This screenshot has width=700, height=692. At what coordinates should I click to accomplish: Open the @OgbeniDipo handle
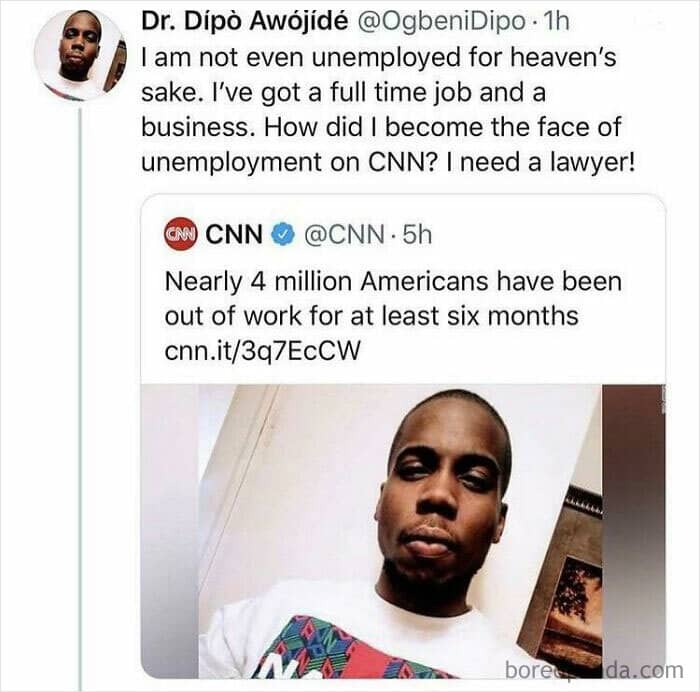[440, 21]
